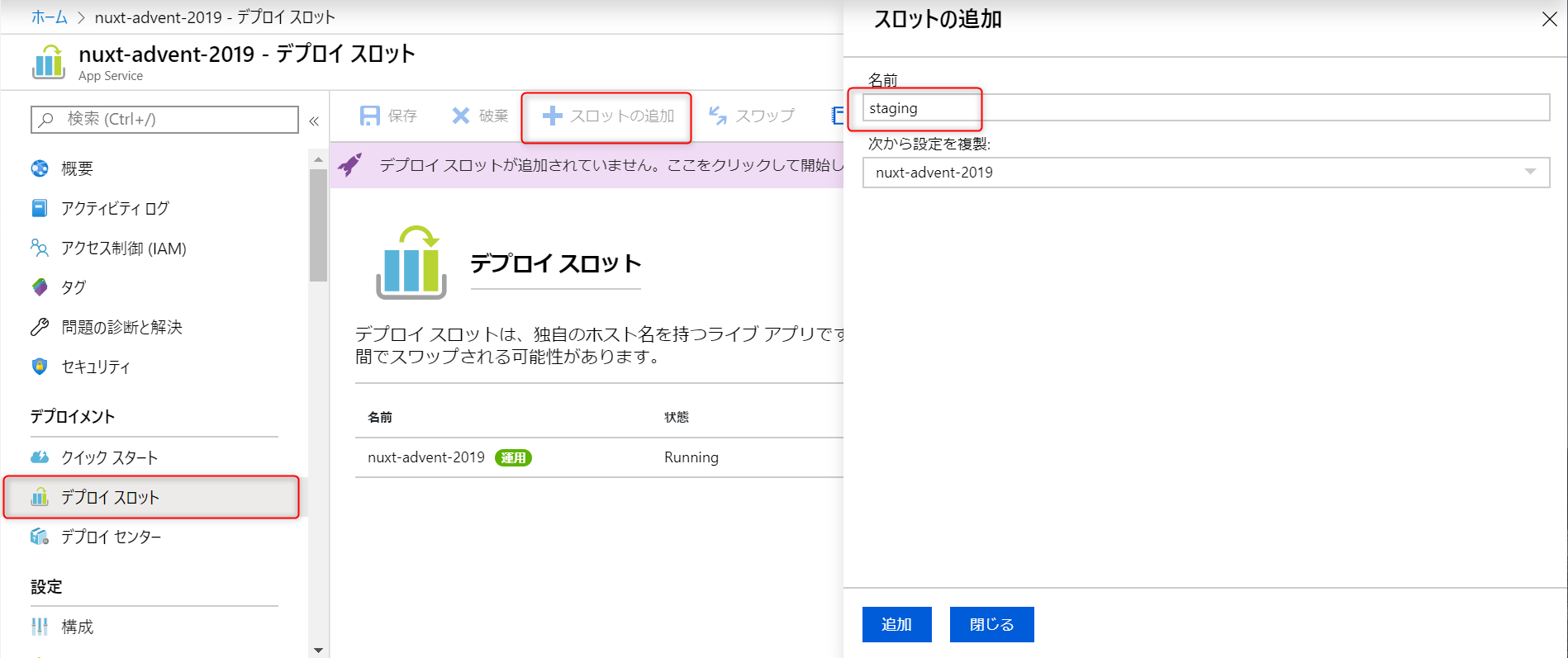The height and width of the screenshot is (658, 1568).
Task: Click the Configuration (構成) sliders icon
Action: pos(40,627)
